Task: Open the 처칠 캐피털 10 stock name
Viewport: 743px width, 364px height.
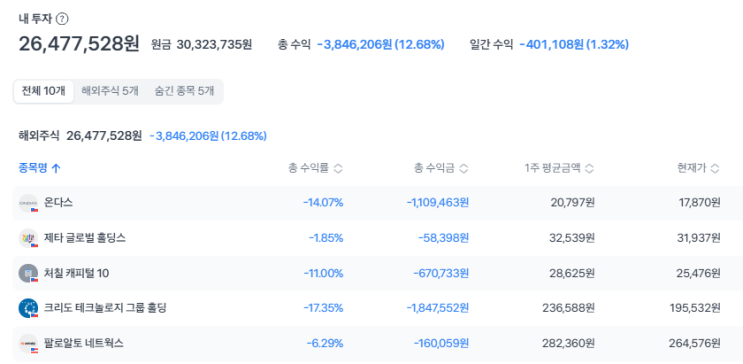Action: point(76,273)
